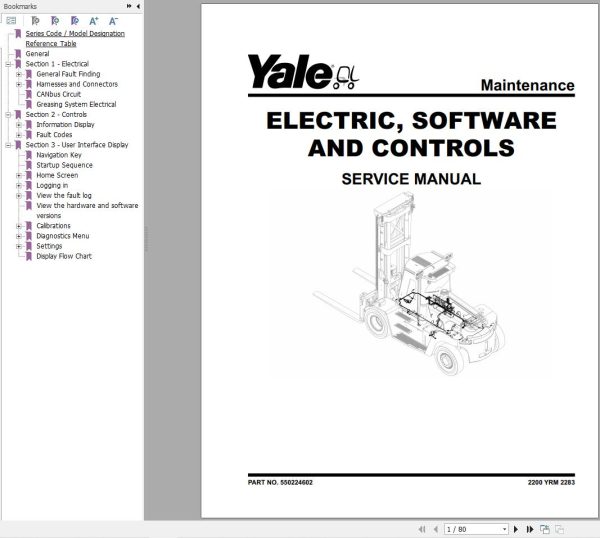
Task: Open Navigation Key bookmark
Action: [x=59, y=155]
